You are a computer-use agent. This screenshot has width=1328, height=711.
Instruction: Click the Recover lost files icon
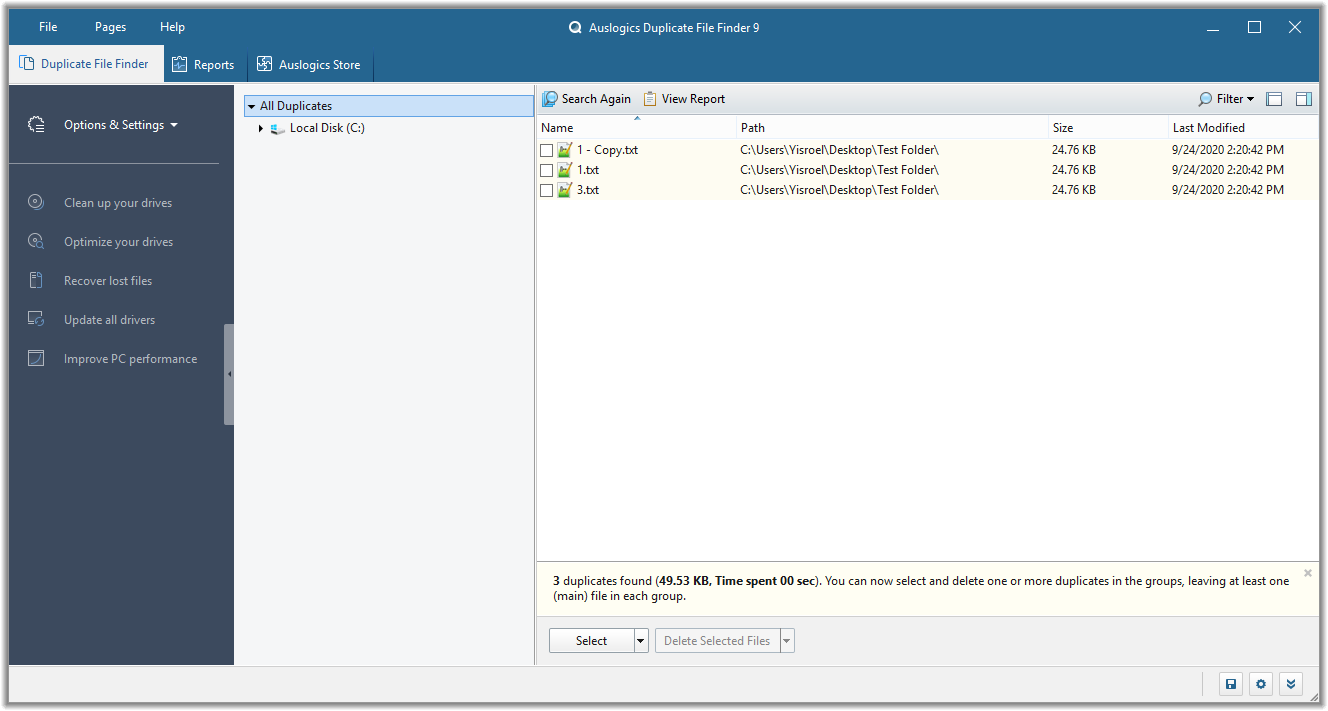(x=36, y=280)
